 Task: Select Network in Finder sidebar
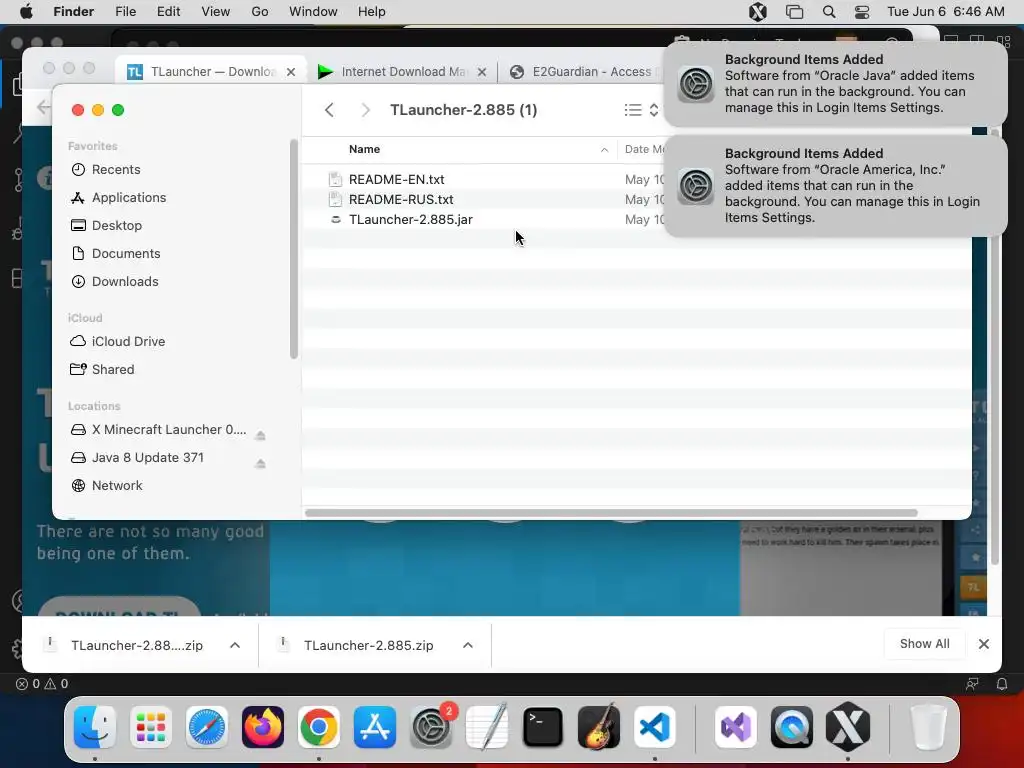117,486
